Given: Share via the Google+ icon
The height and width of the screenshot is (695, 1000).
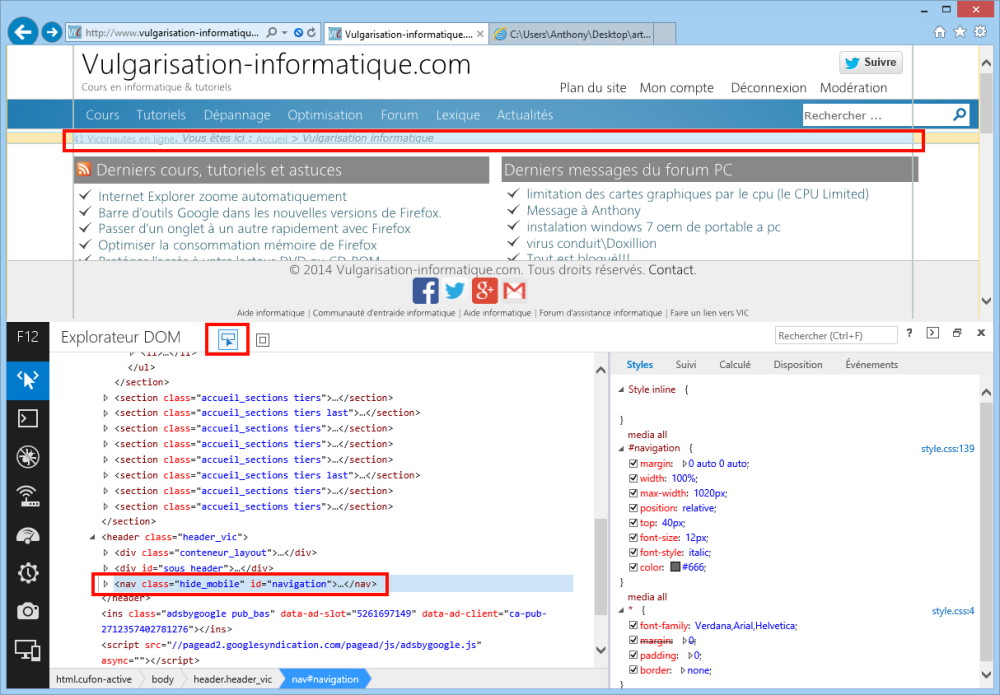Looking at the screenshot, I should point(485,291).
